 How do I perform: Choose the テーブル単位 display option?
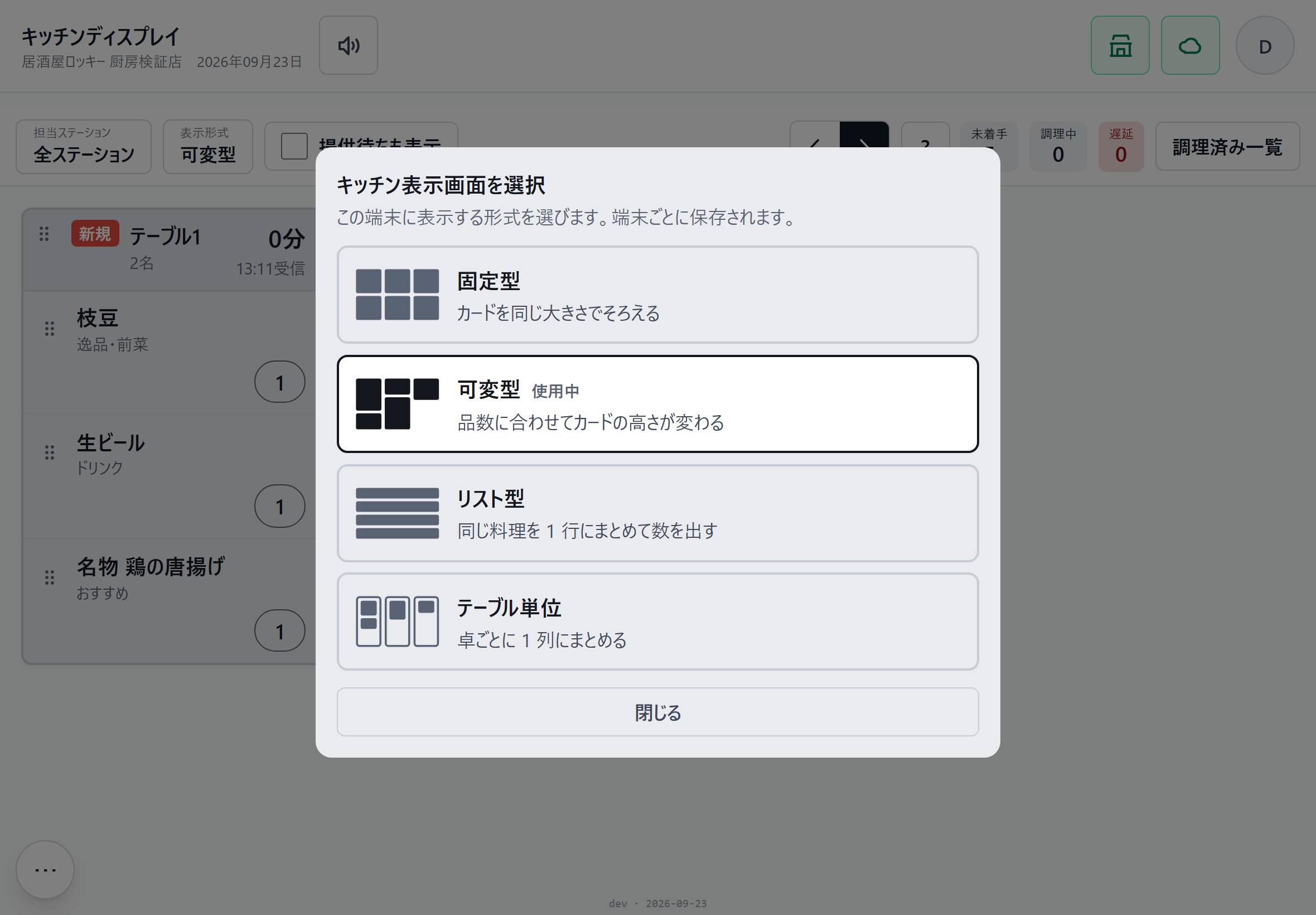tap(657, 622)
